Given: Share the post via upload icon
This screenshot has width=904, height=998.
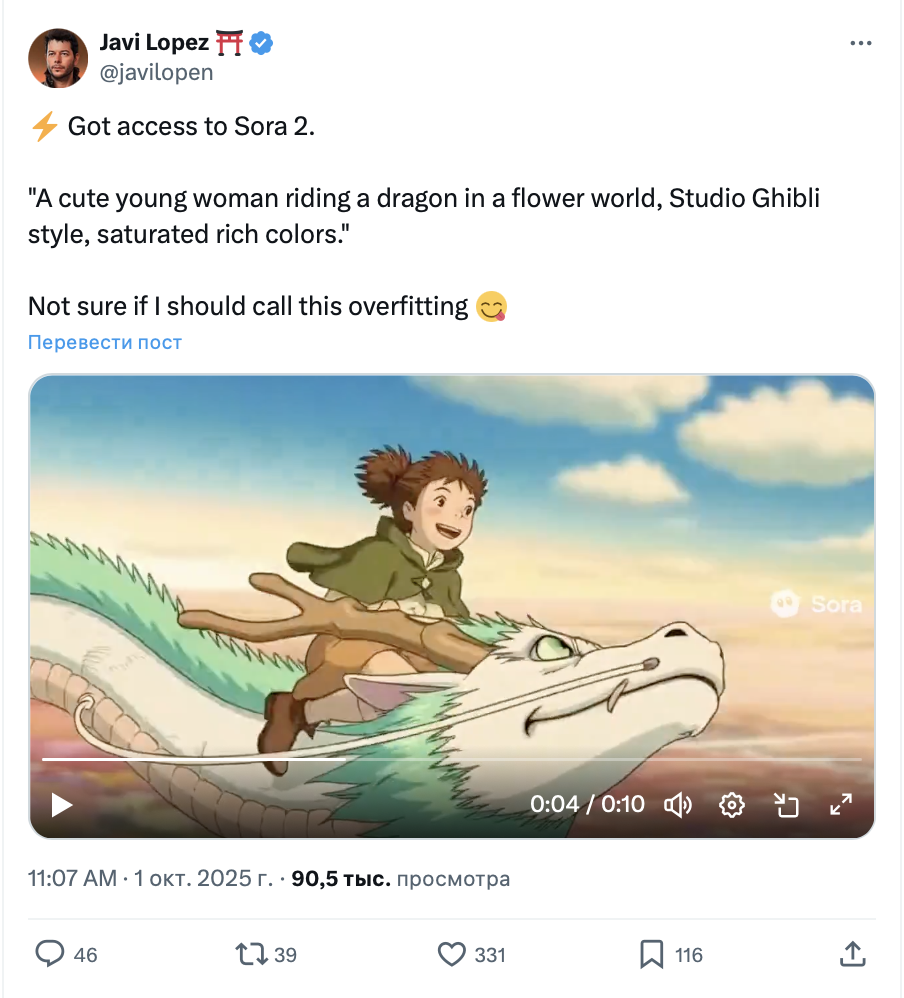Looking at the screenshot, I should coord(852,954).
